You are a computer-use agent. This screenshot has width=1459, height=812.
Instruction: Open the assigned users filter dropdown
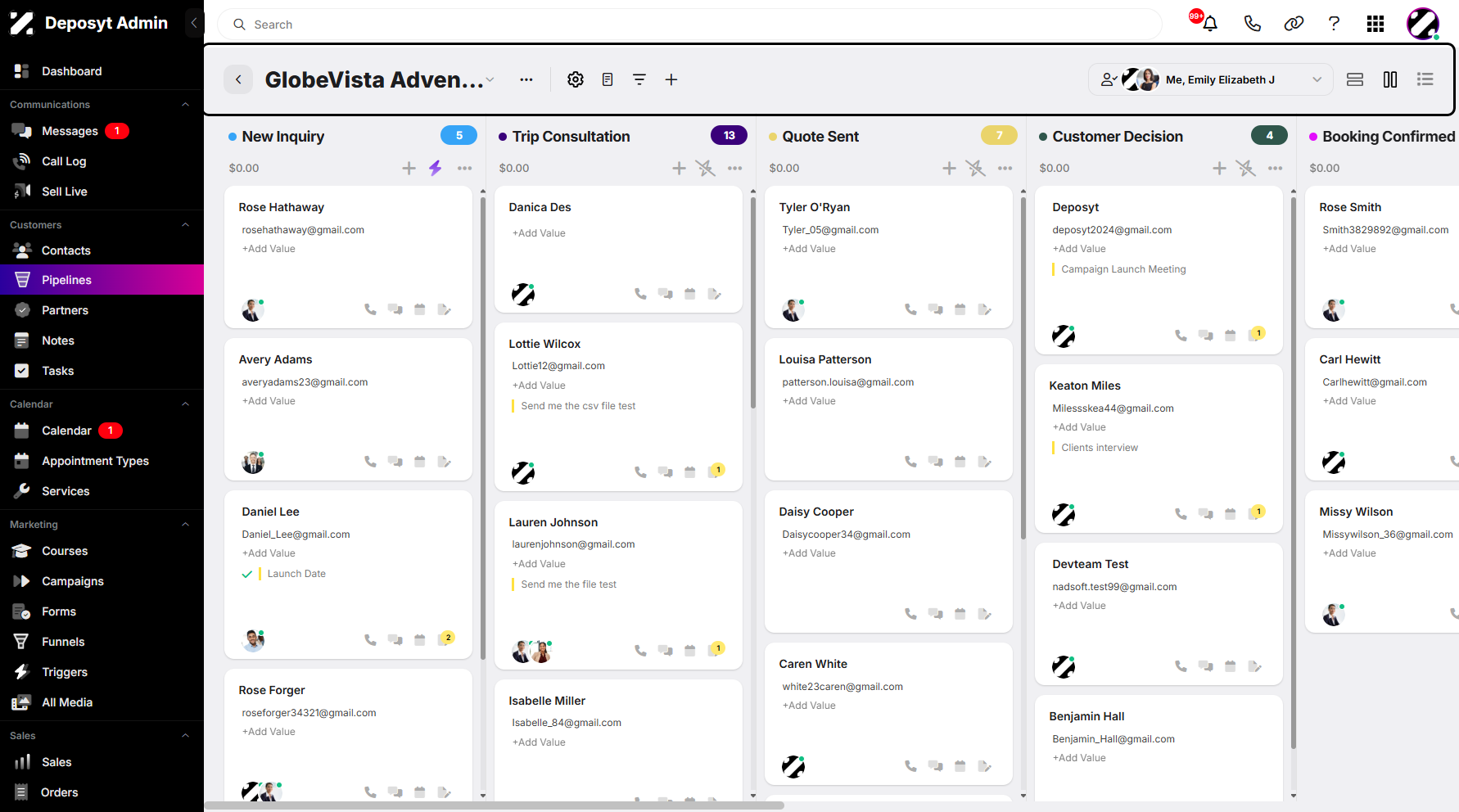[1211, 79]
